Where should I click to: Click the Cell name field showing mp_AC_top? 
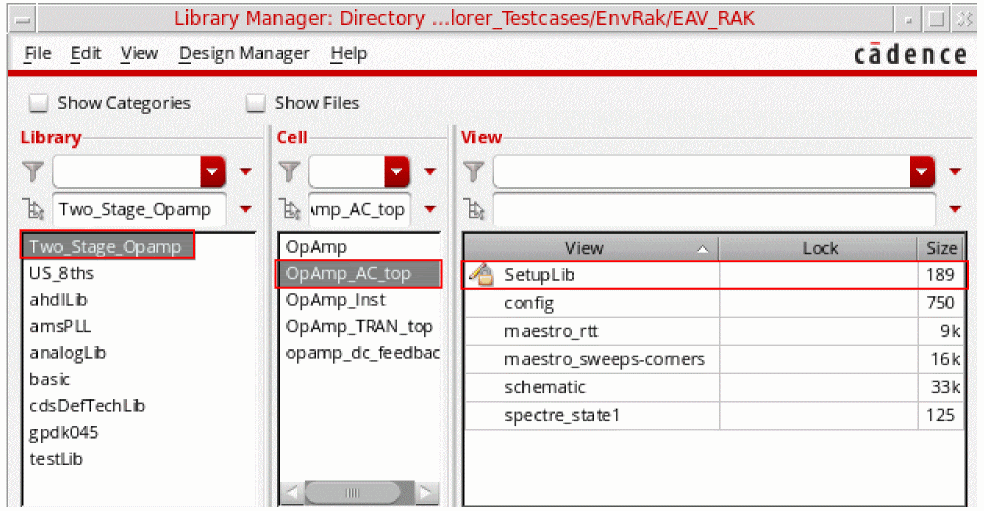(x=359, y=209)
